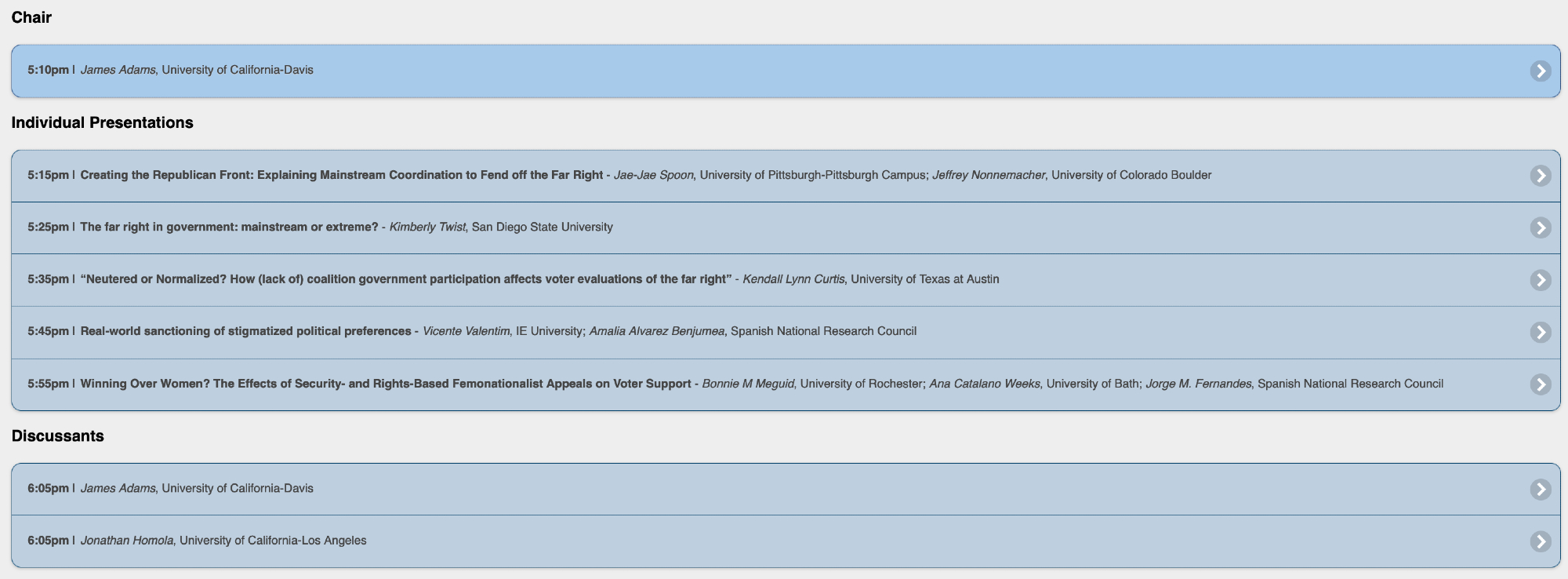
Task: Click the author name Amalia Alvarez Benjumea
Action: [x=656, y=331]
